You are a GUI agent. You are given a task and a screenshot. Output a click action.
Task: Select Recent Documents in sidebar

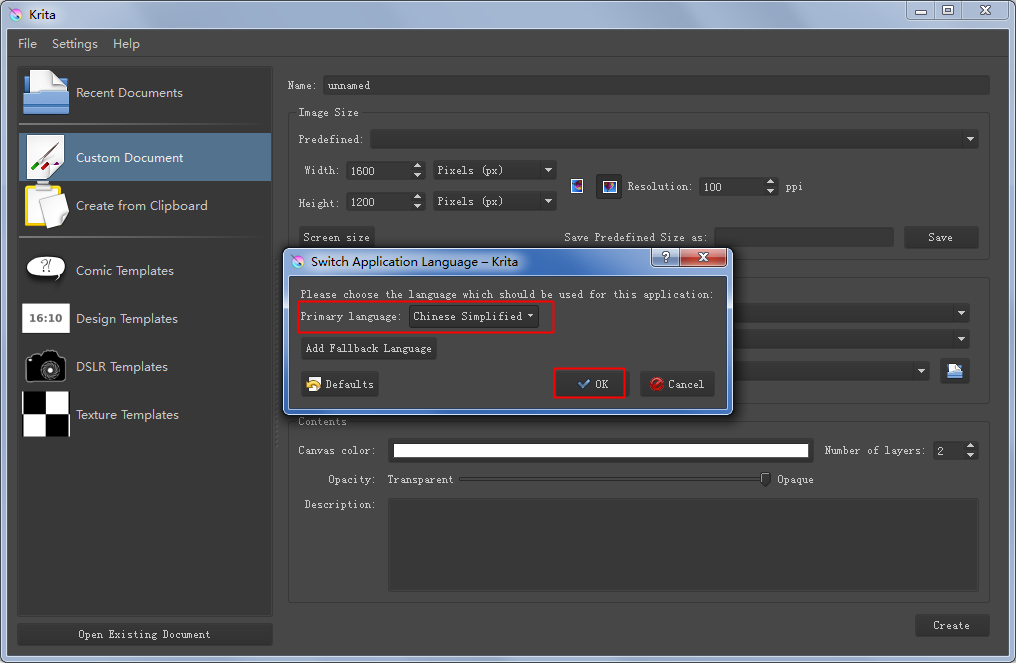tap(145, 93)
